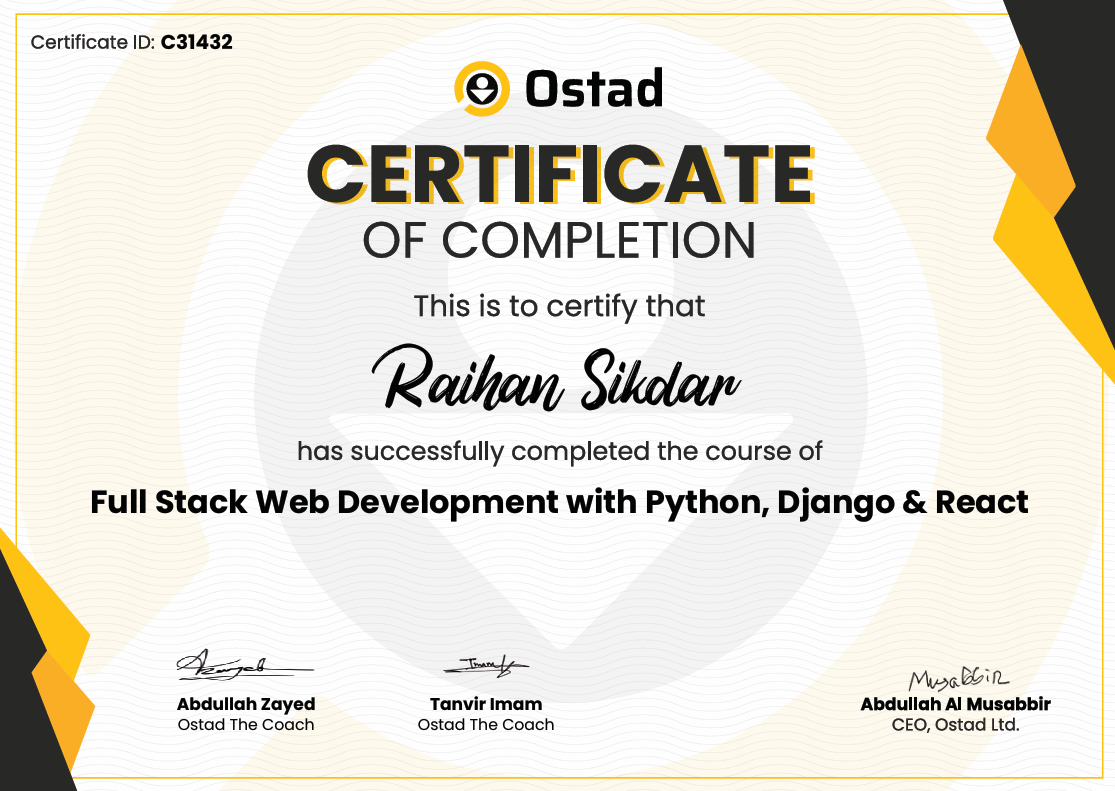Click the large CERTIFICATE heading
The width and height of the screenshot is (1115, 791).
coord(560,174)
